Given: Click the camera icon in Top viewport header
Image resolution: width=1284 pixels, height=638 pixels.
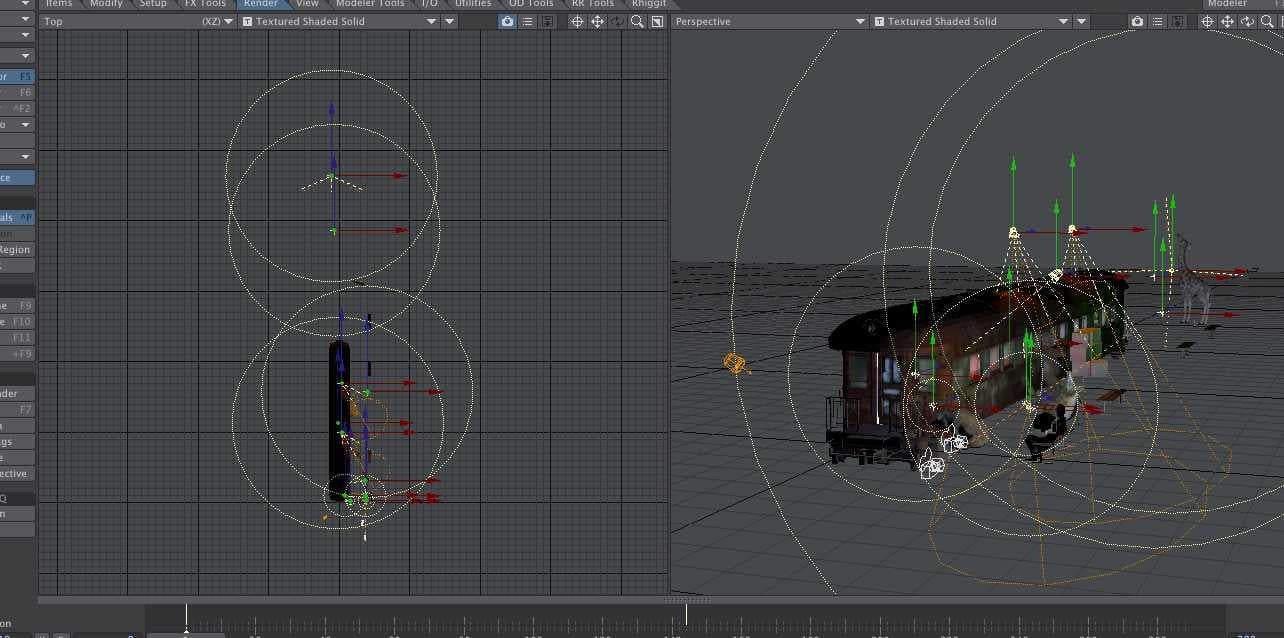Looking at the screenshot, I should tap(508, 21).
